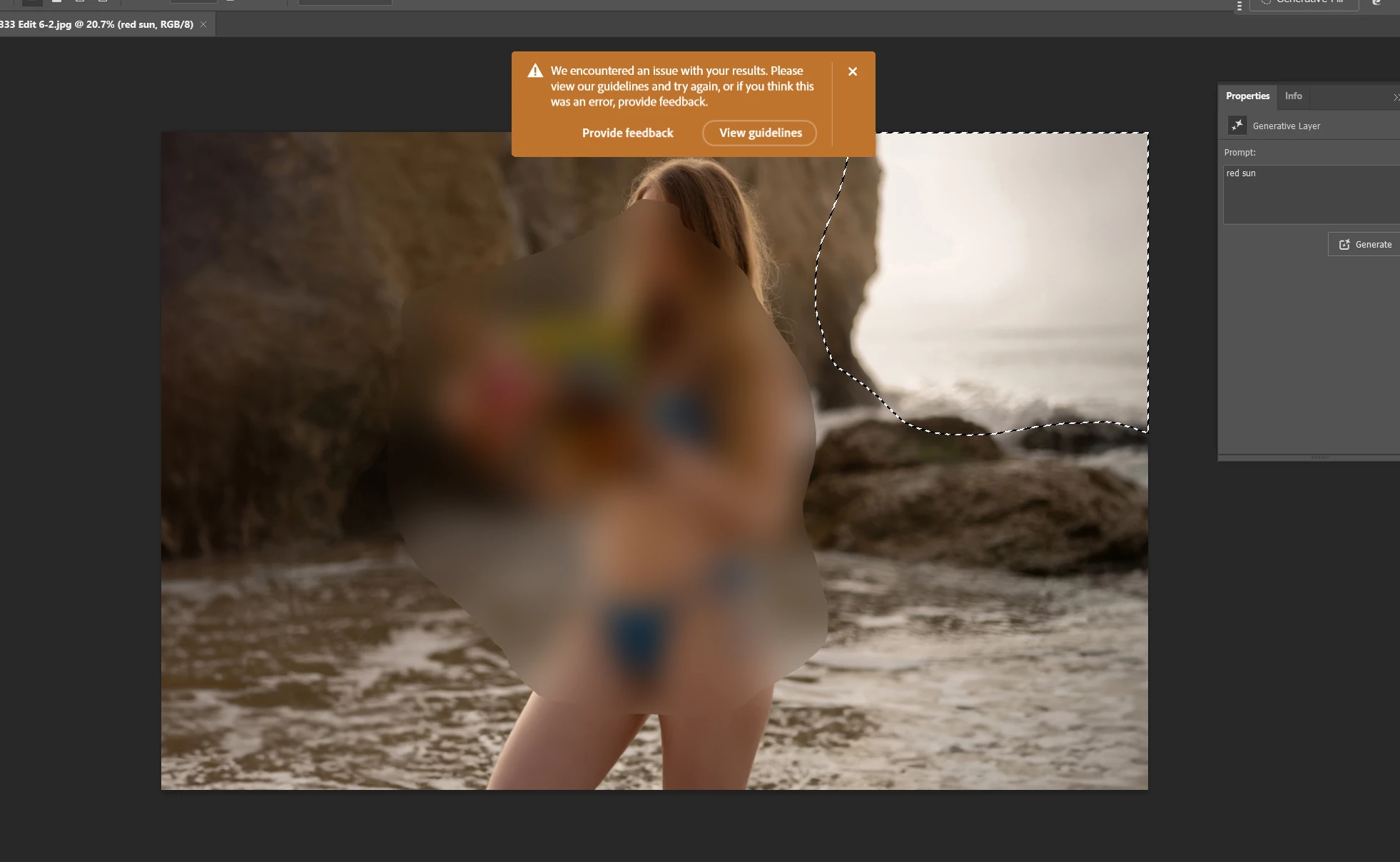1400x862 pixels.
Task: Close the Edit 6-2.jpg document tab
Action: 203,24
